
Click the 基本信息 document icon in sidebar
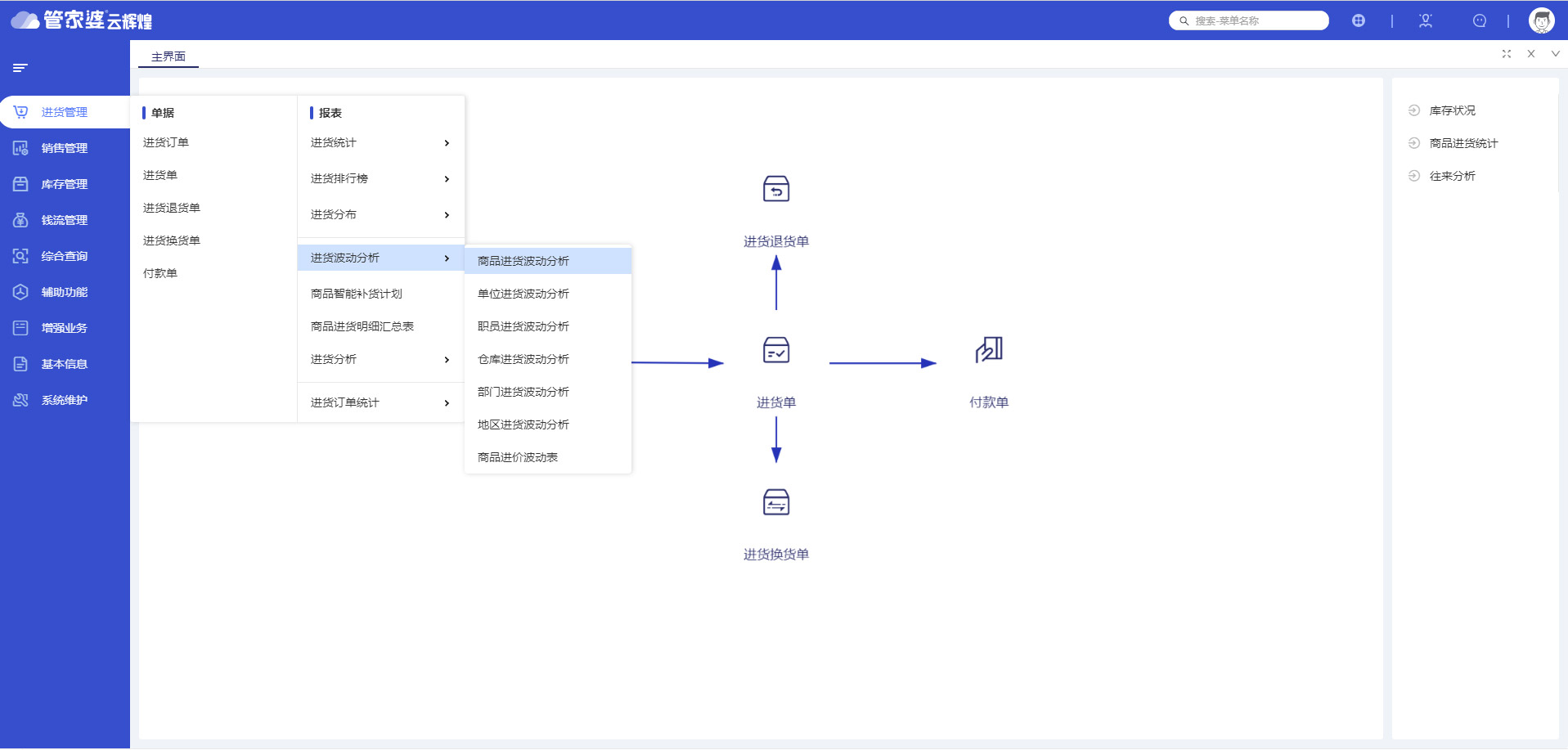20,364
